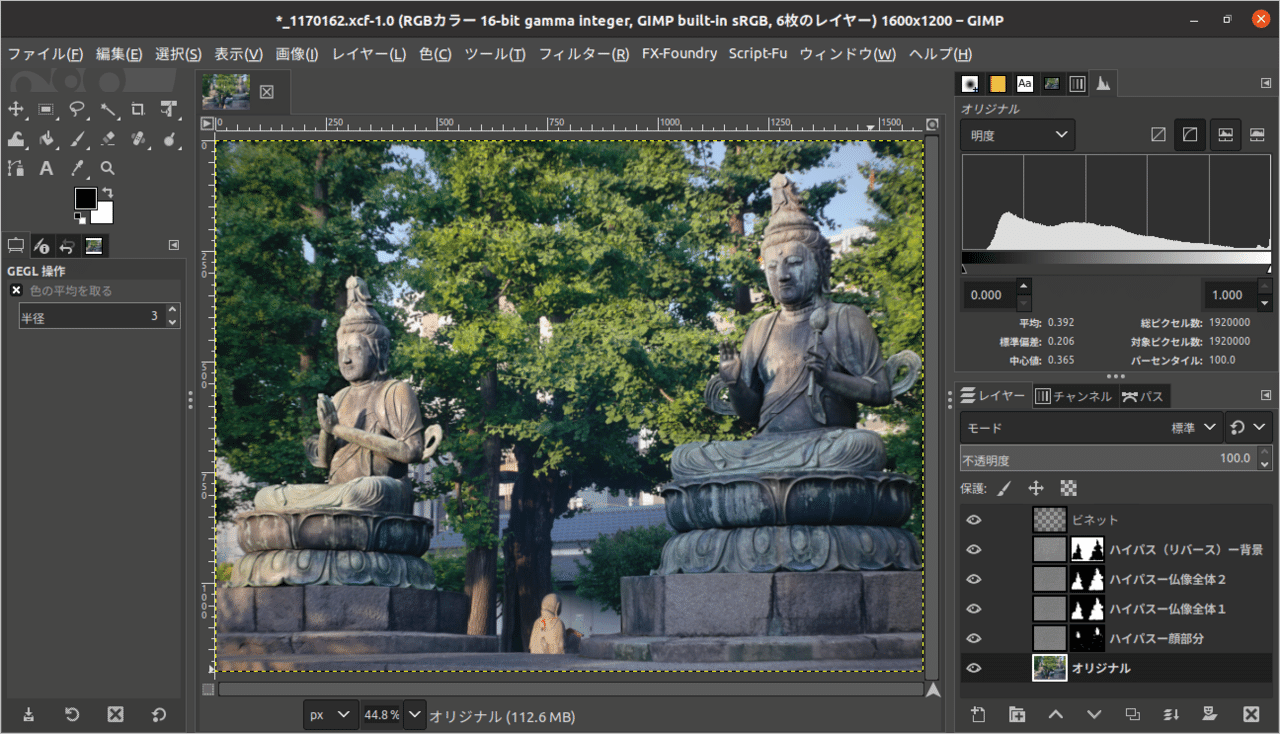Select the Bucket Fill tool

(46, 139)
